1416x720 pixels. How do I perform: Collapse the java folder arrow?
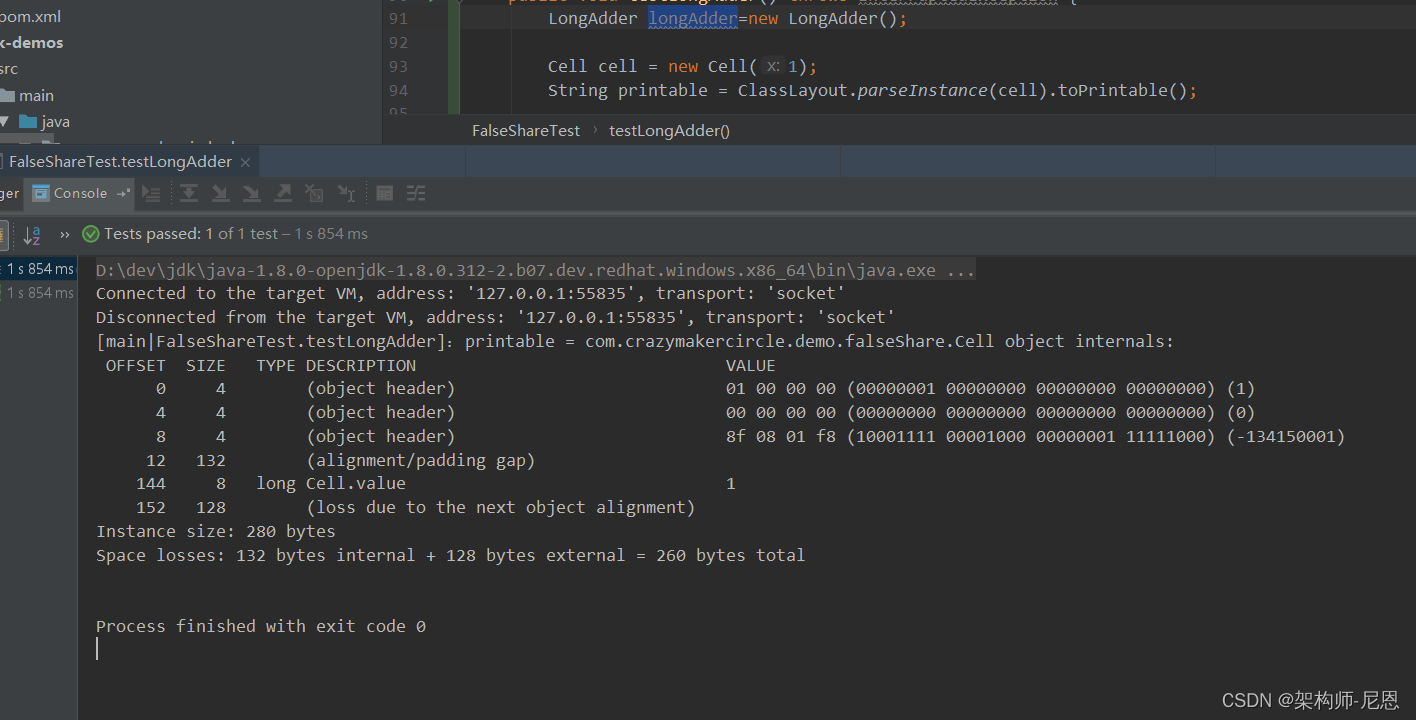6,121
